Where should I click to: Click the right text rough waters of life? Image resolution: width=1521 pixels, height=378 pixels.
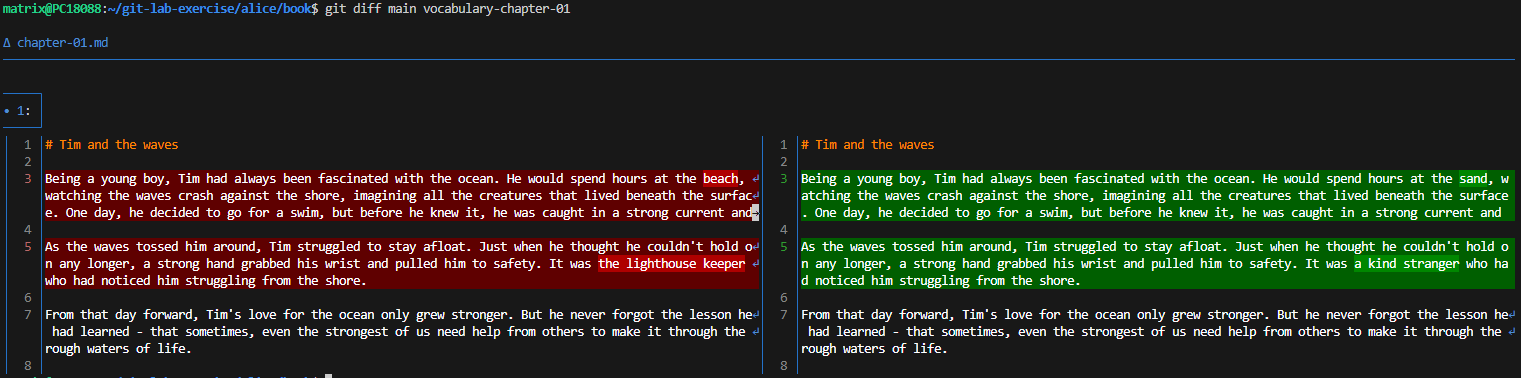point(874,349)
